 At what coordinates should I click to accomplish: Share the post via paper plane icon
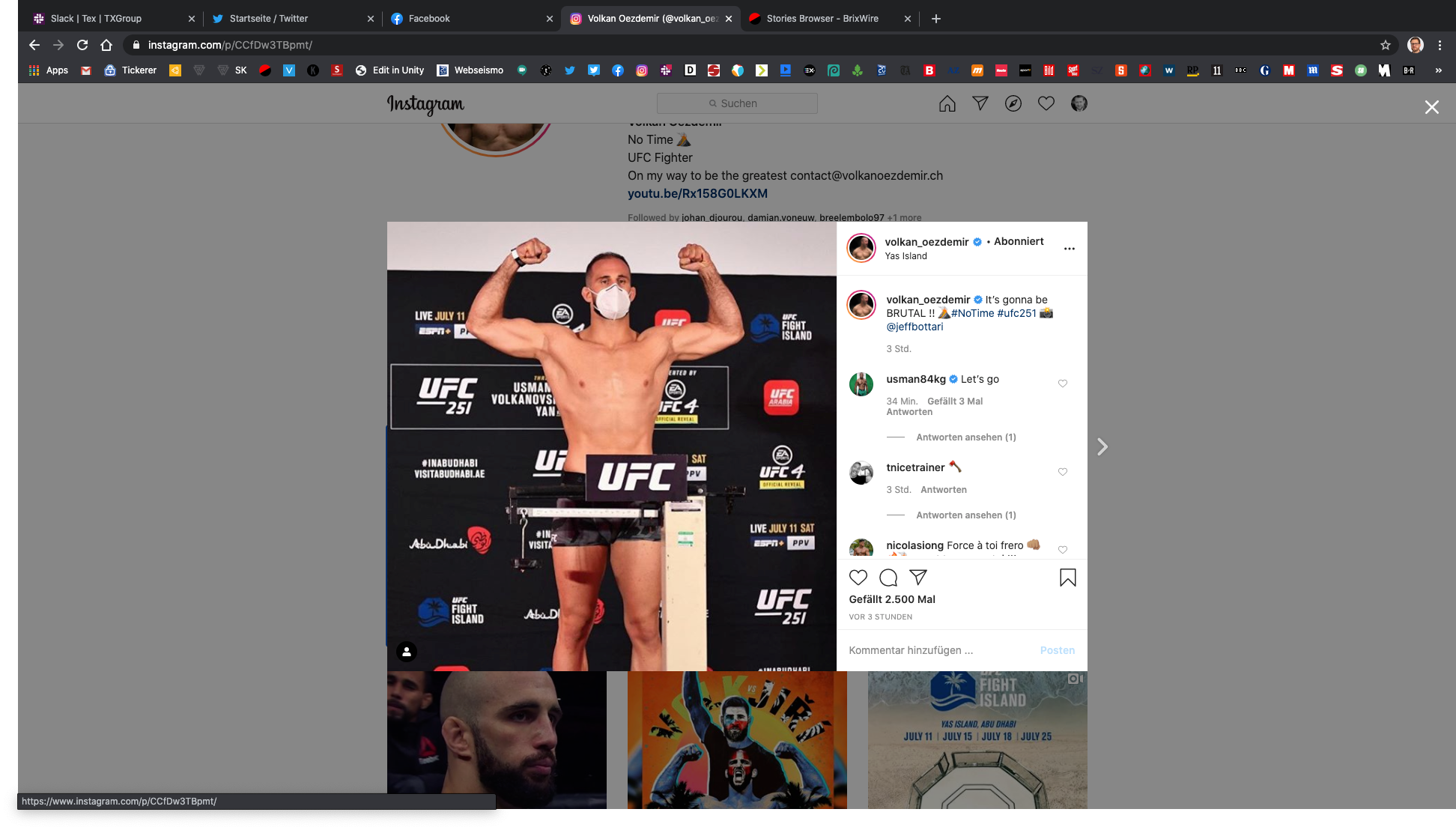pos(918,578)
